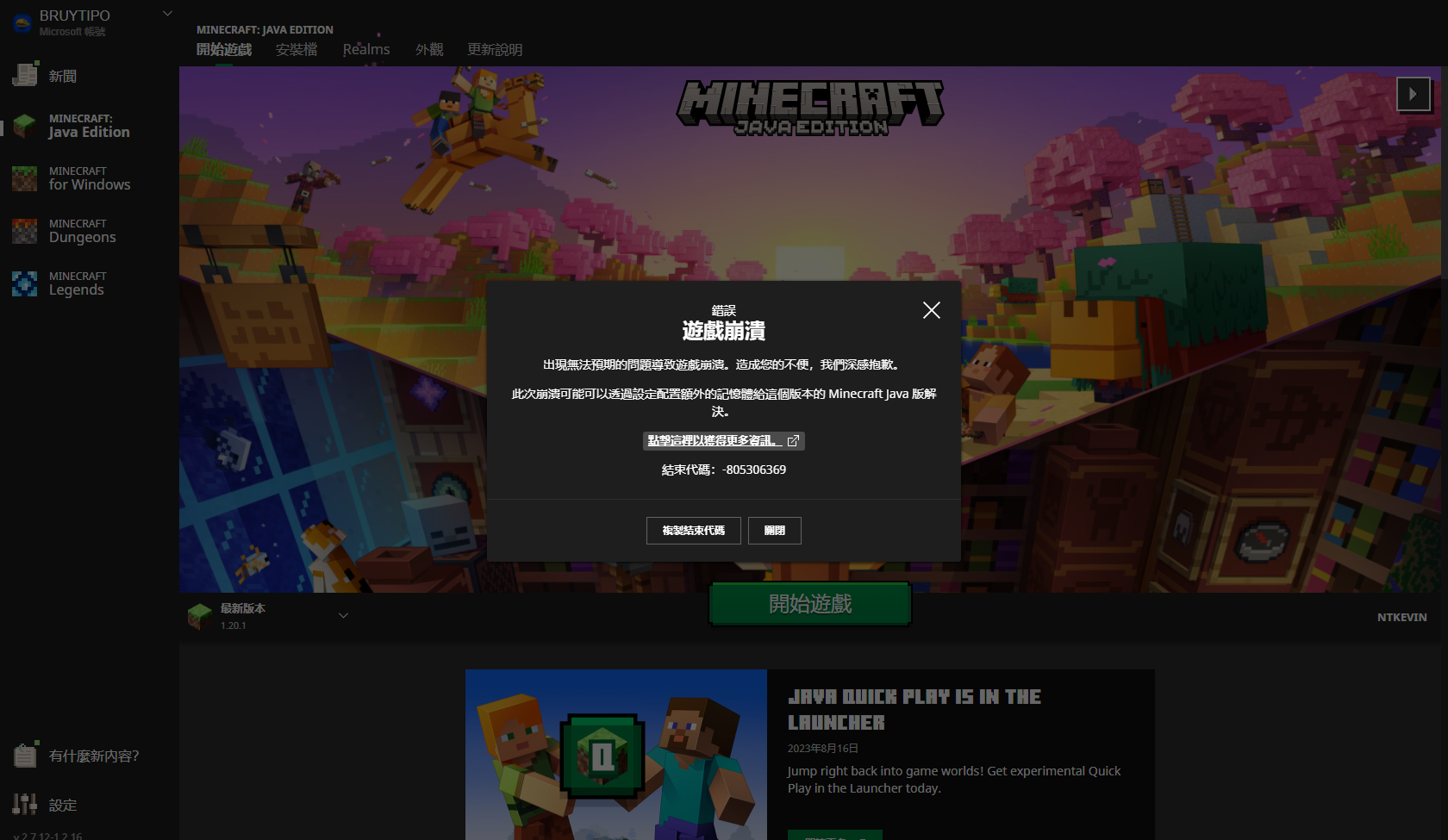Click the Minecraft Java Edition logo on banner
The height and width of the screenshot is (840, 1448).
[810, 109]
